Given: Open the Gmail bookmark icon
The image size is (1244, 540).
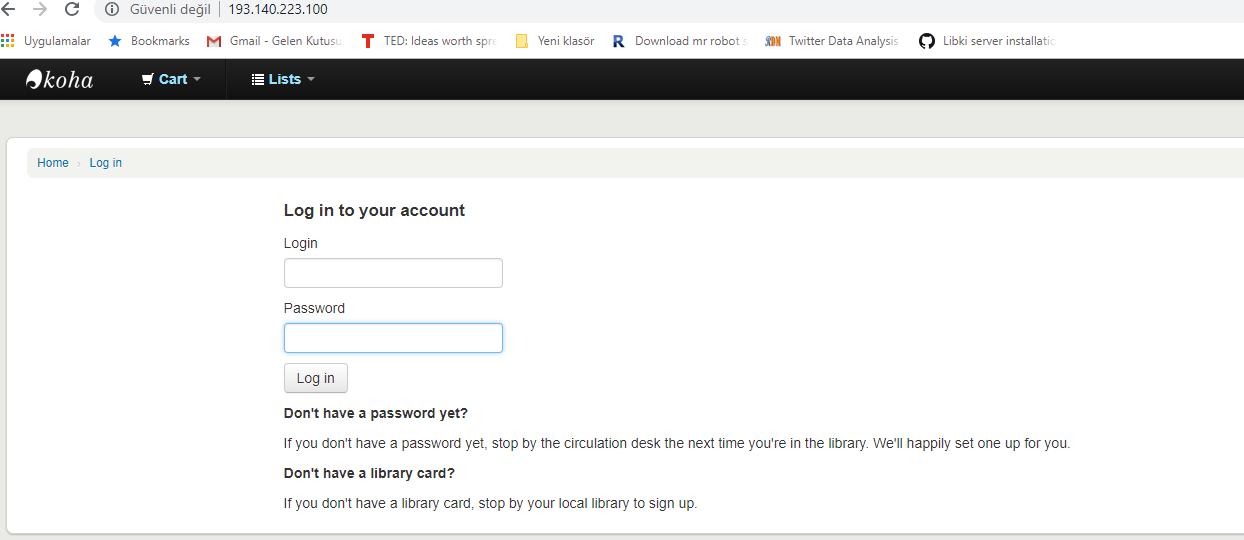Looking at the screenshot, I should (x=214, y=41).
